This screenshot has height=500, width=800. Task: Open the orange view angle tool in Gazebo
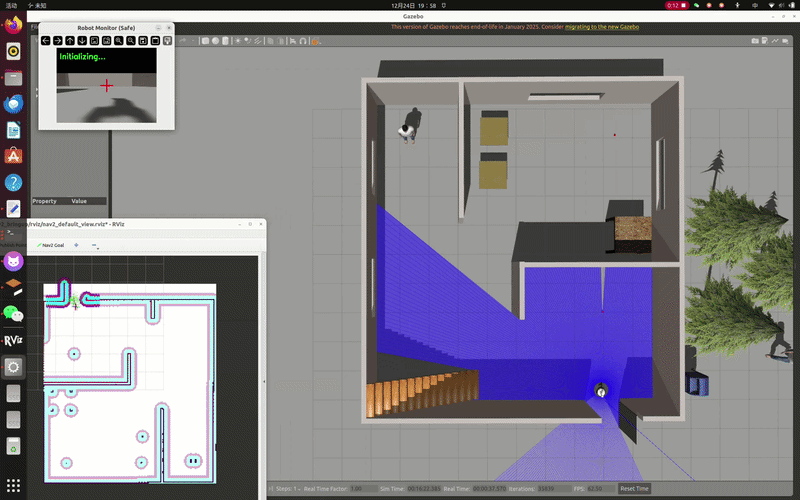315,41
